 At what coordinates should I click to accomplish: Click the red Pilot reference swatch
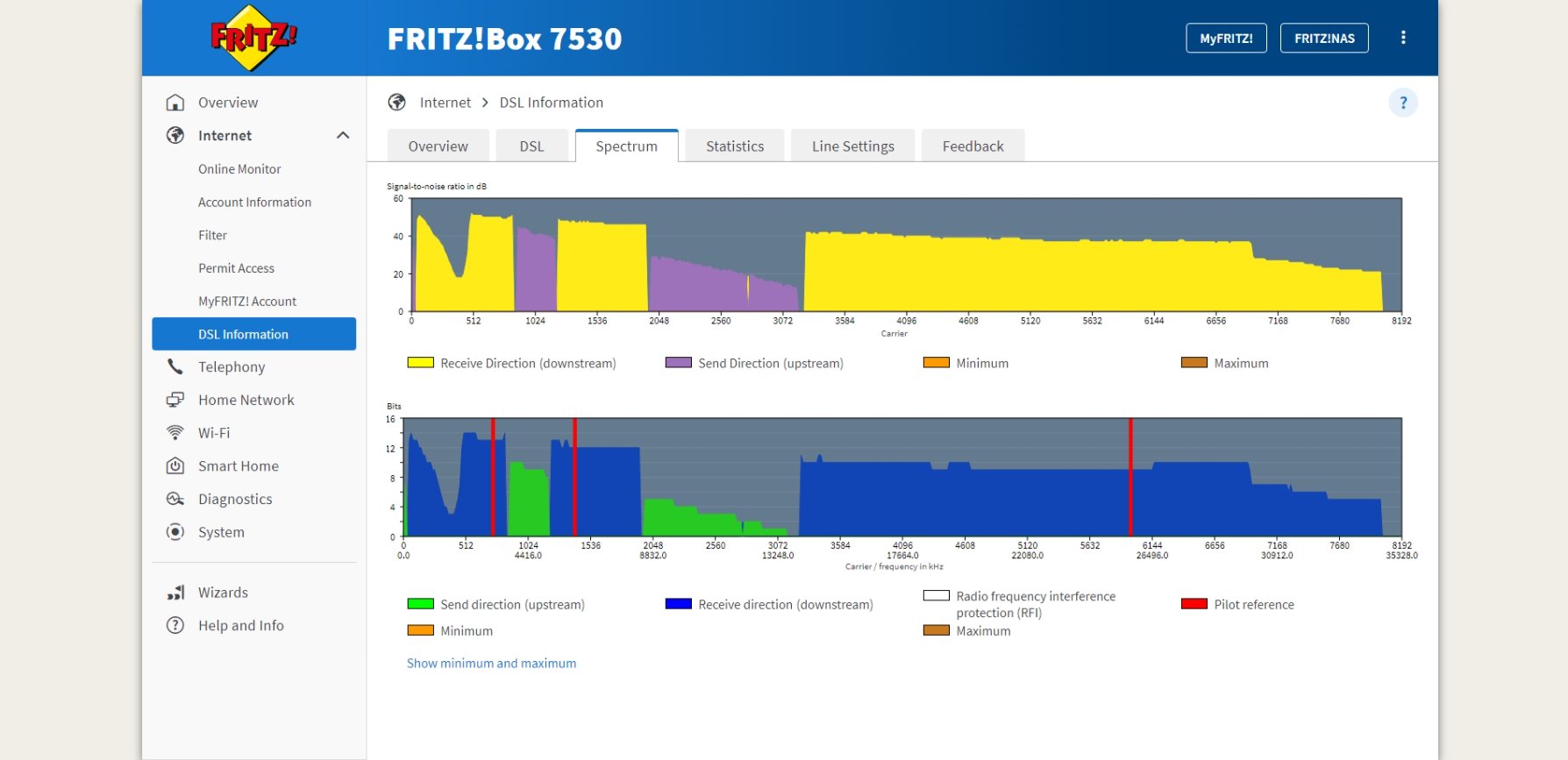1194,604
